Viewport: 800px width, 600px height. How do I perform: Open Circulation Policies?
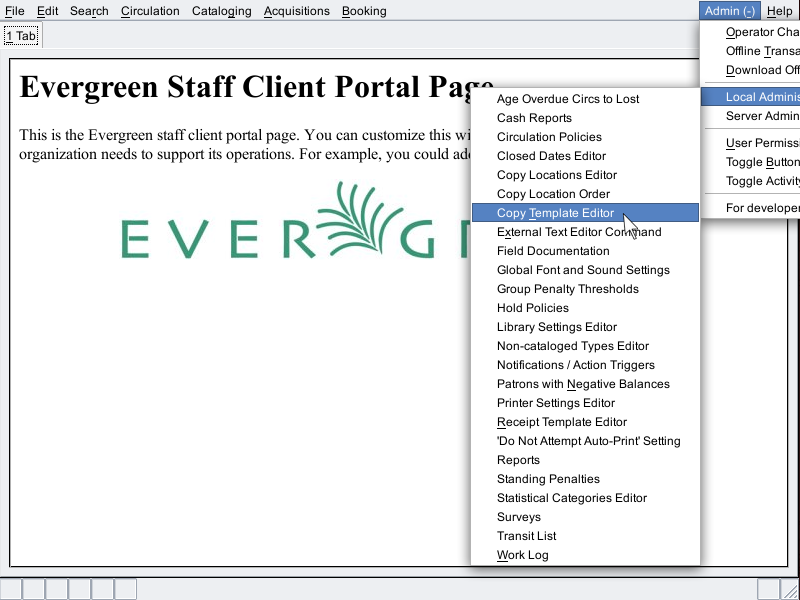tap(585, 137)
